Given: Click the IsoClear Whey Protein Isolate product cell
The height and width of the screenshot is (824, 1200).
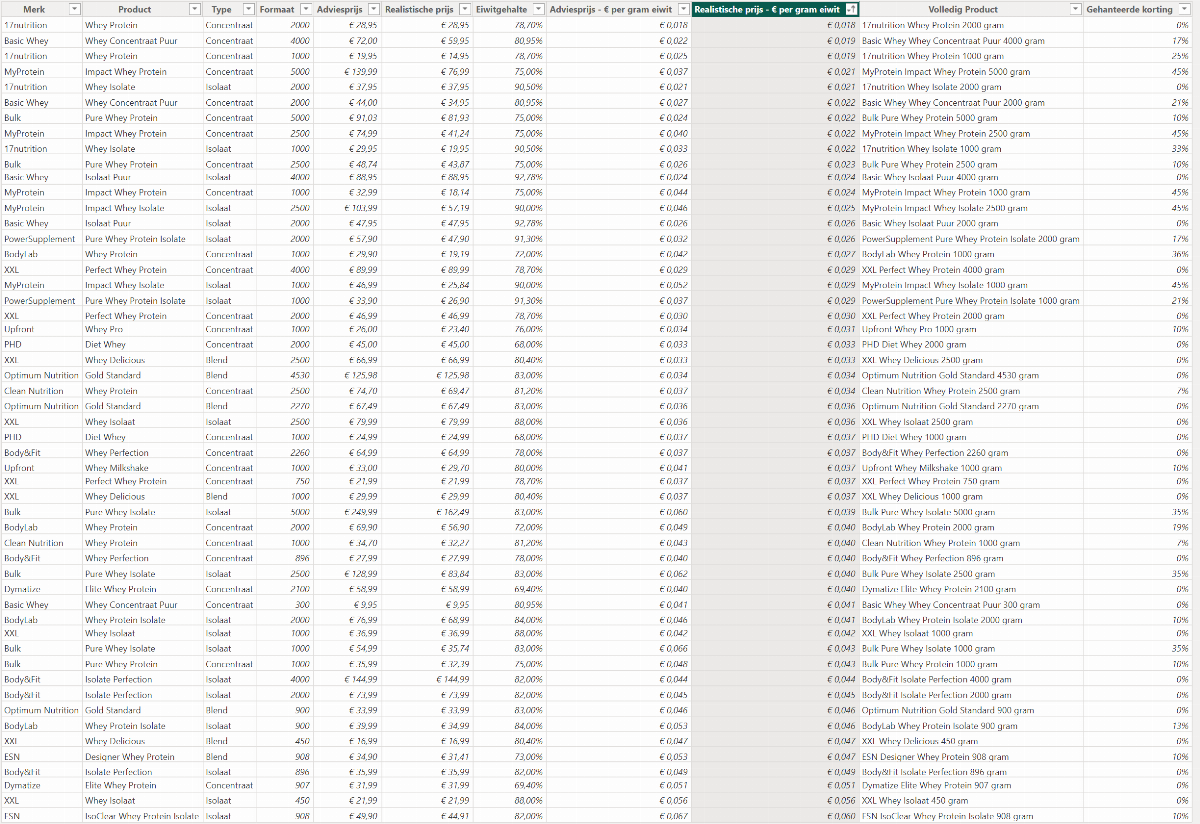Looking at the screenshot, I should coord(141,816).
